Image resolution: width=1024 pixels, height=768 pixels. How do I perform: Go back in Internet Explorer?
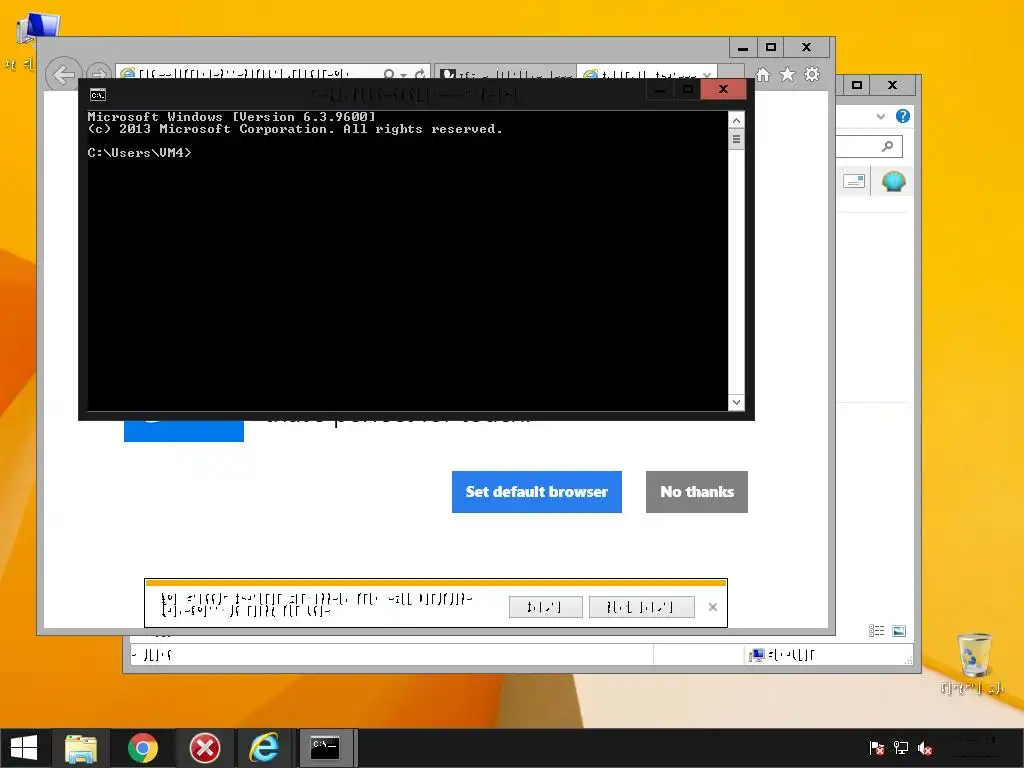[63, 74]
